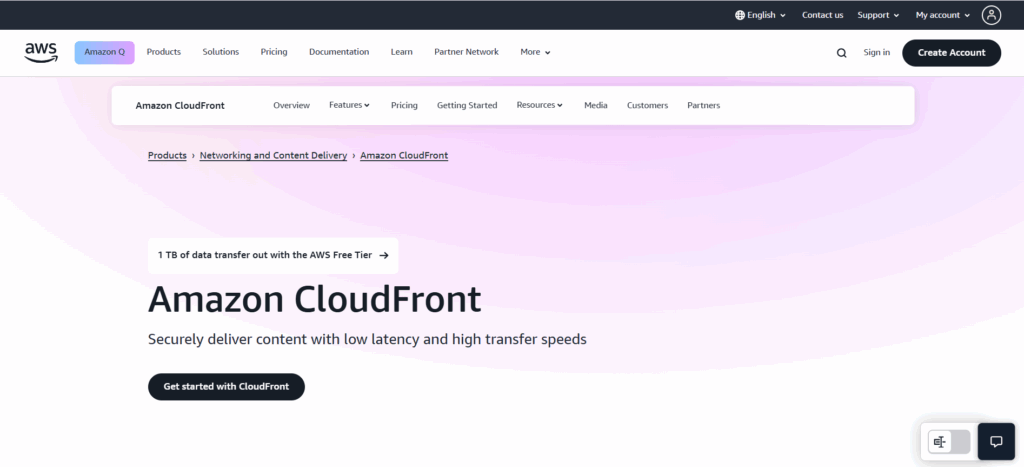Click the globe language icon
This screenshot has height=467, width=1024.
coord(740,15)
